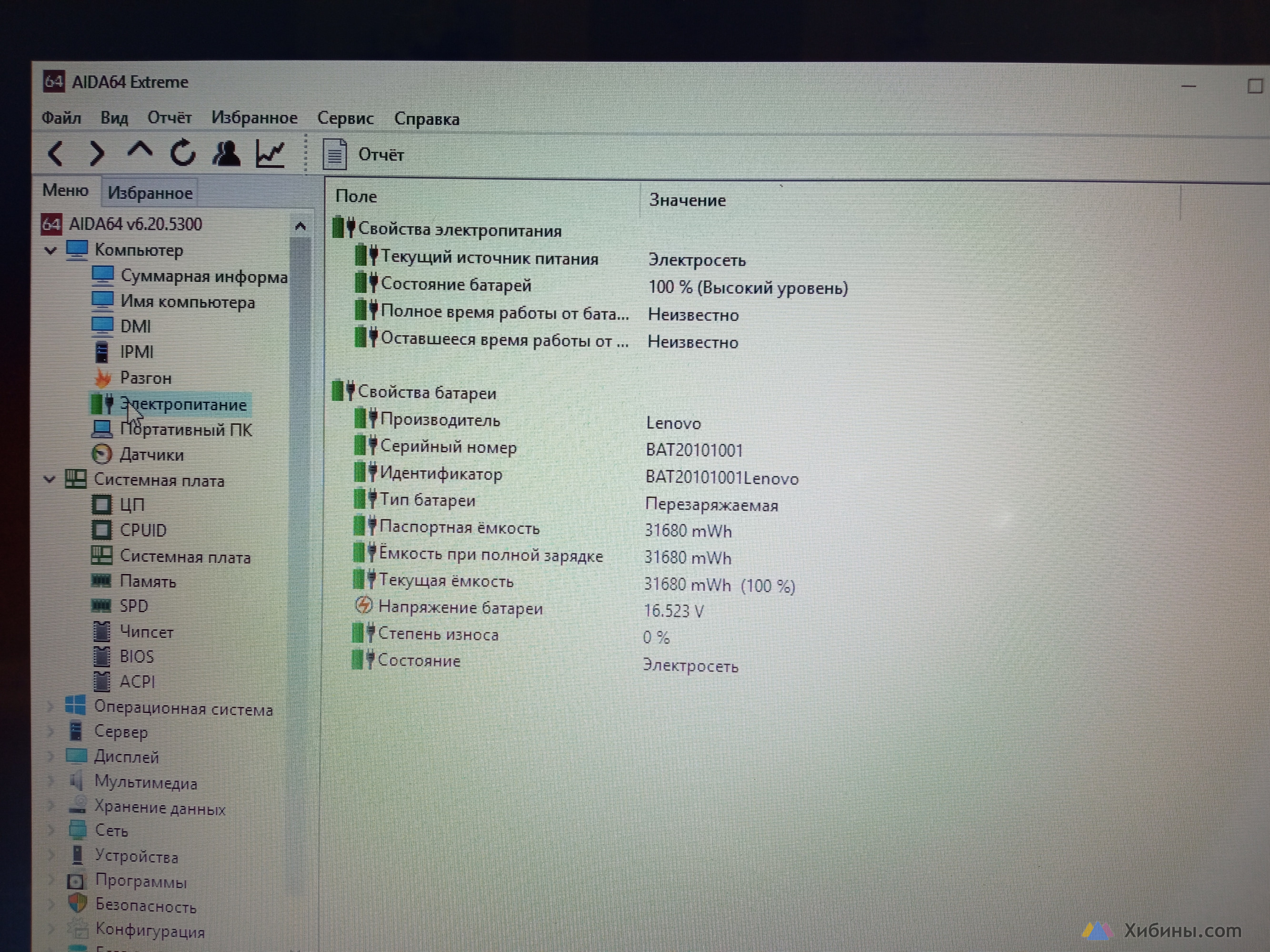Screen dimensions: 1270x952
Task: Open the Избранное menu in the menu bar
Action: 254,118
